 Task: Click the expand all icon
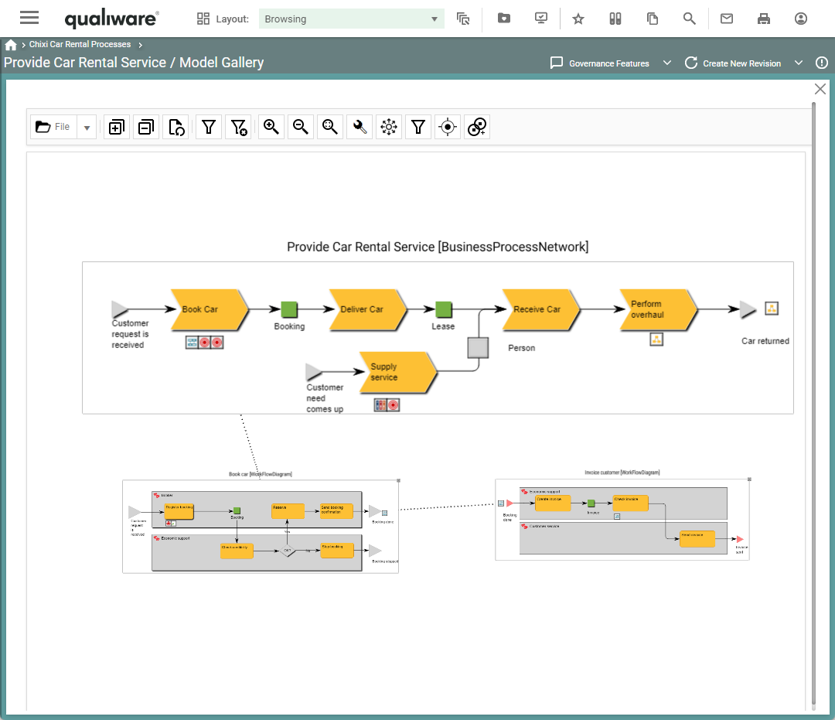click(117, 127)
